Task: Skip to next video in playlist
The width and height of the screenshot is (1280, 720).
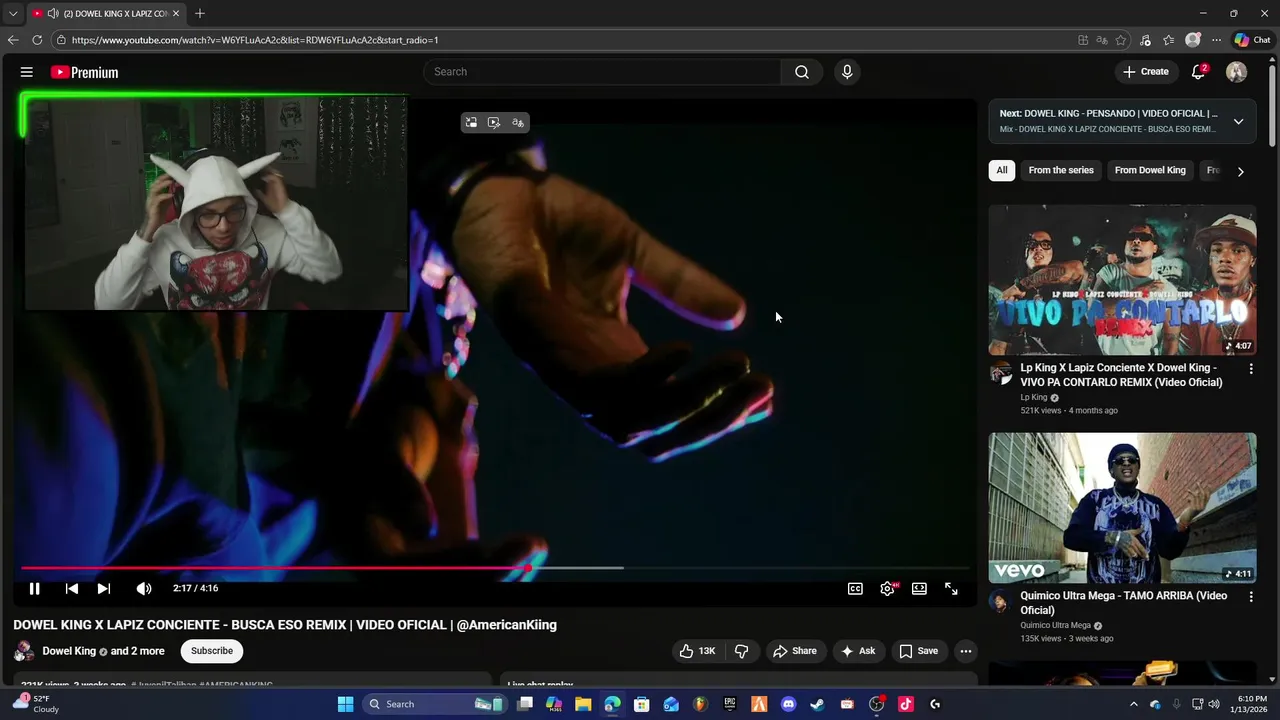Action: click(104, 589)
